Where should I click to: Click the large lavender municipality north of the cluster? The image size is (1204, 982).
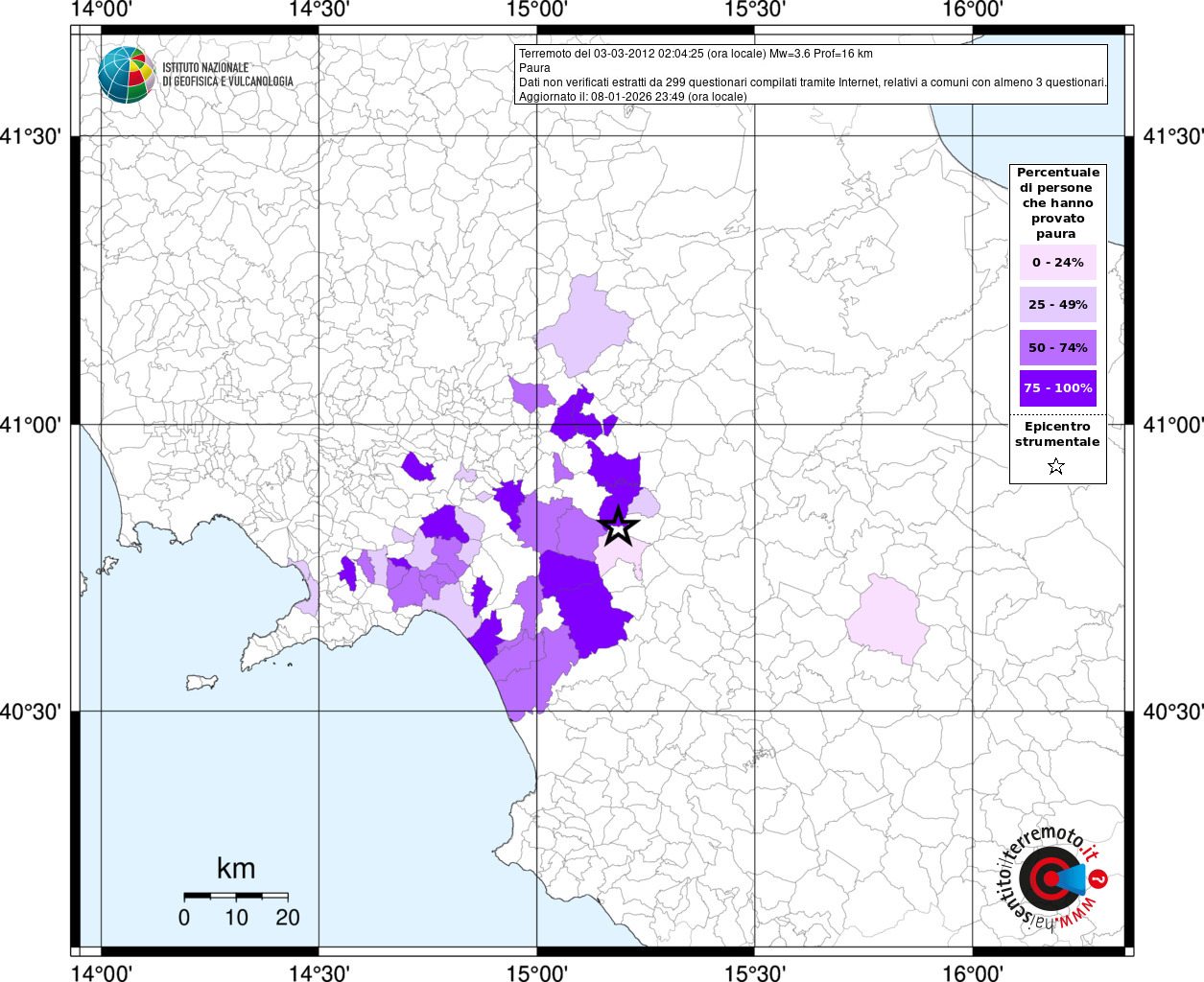click(583, 328)
